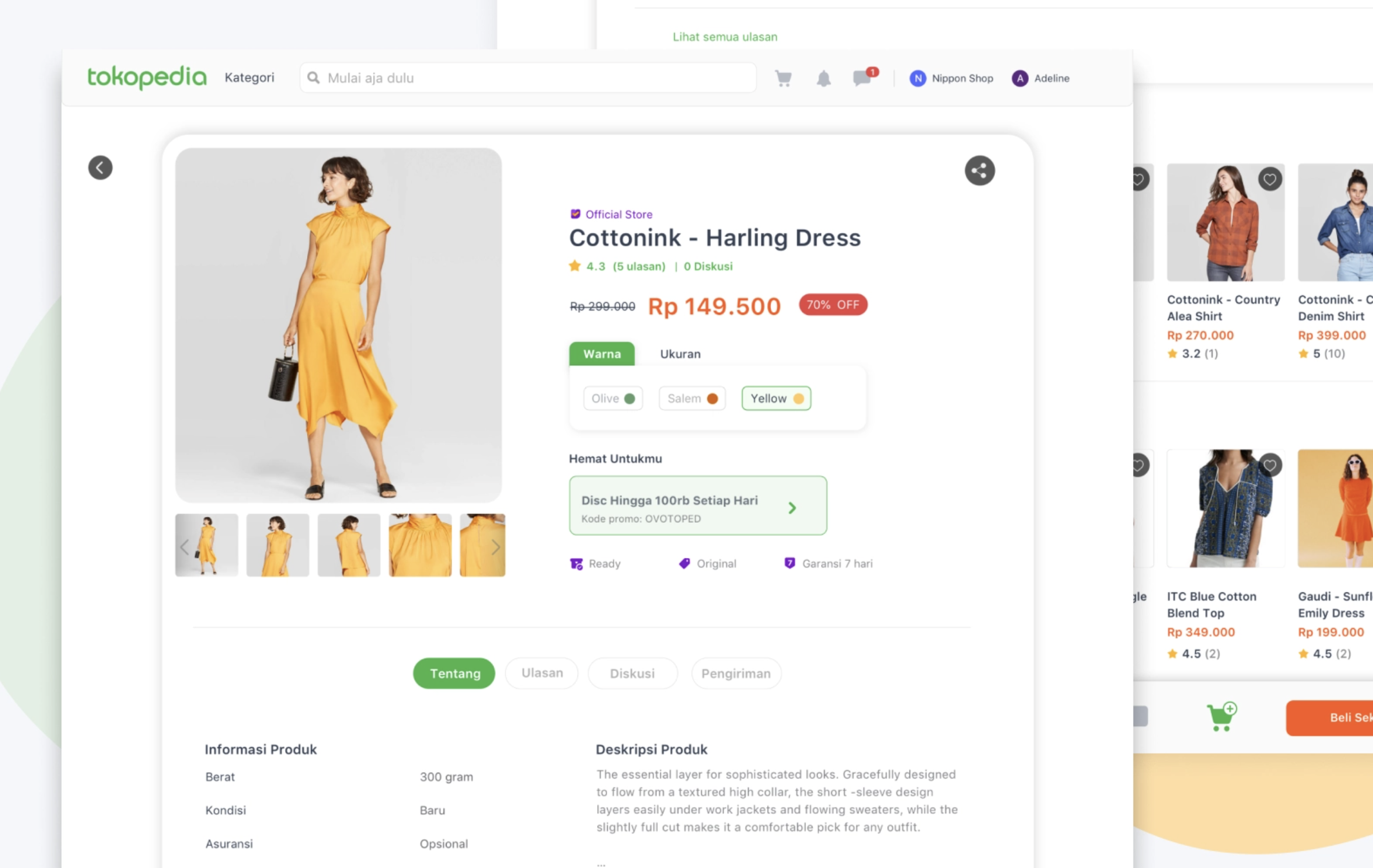Click the Lihat semua ulasan link
The height and width of the screenshot is (868, 1373).
click(725, 36)
